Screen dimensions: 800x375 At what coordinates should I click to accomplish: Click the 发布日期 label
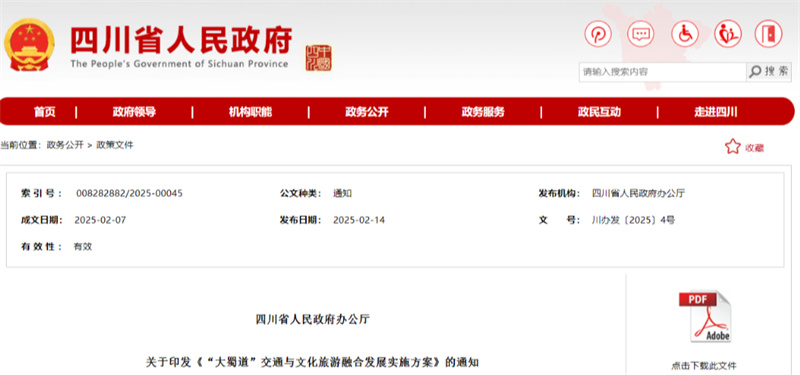[x=301, y=220]
